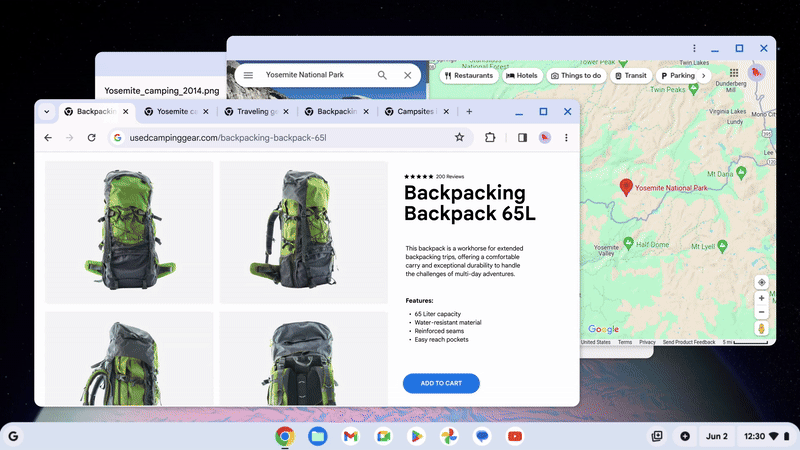Open the Files app from the shelf
This screenshot has width=800, height=450.
coord(317,436)
